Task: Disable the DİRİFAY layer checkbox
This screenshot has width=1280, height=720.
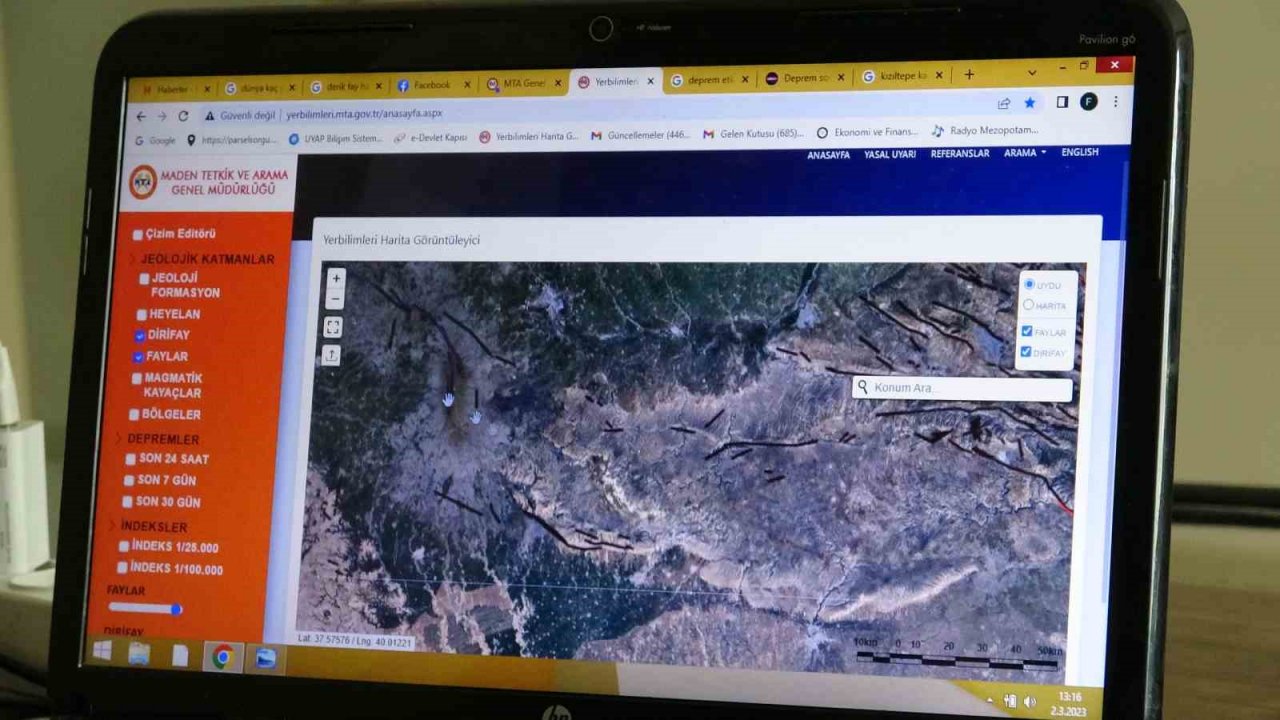Action: coord(1025,351)
